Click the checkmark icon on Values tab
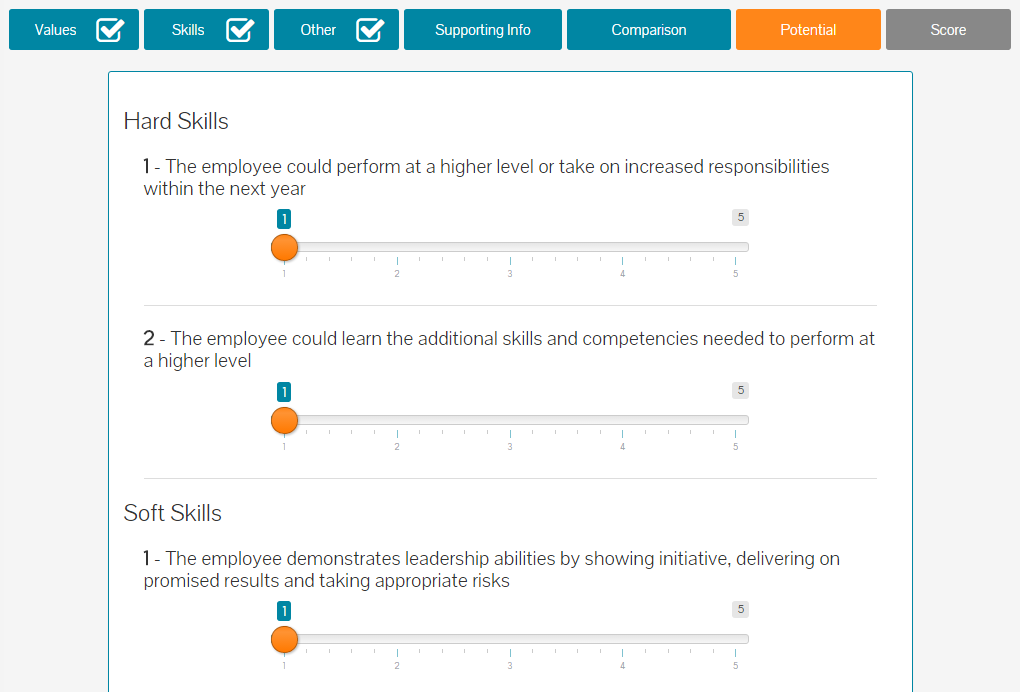 click(x=110, y=29)
